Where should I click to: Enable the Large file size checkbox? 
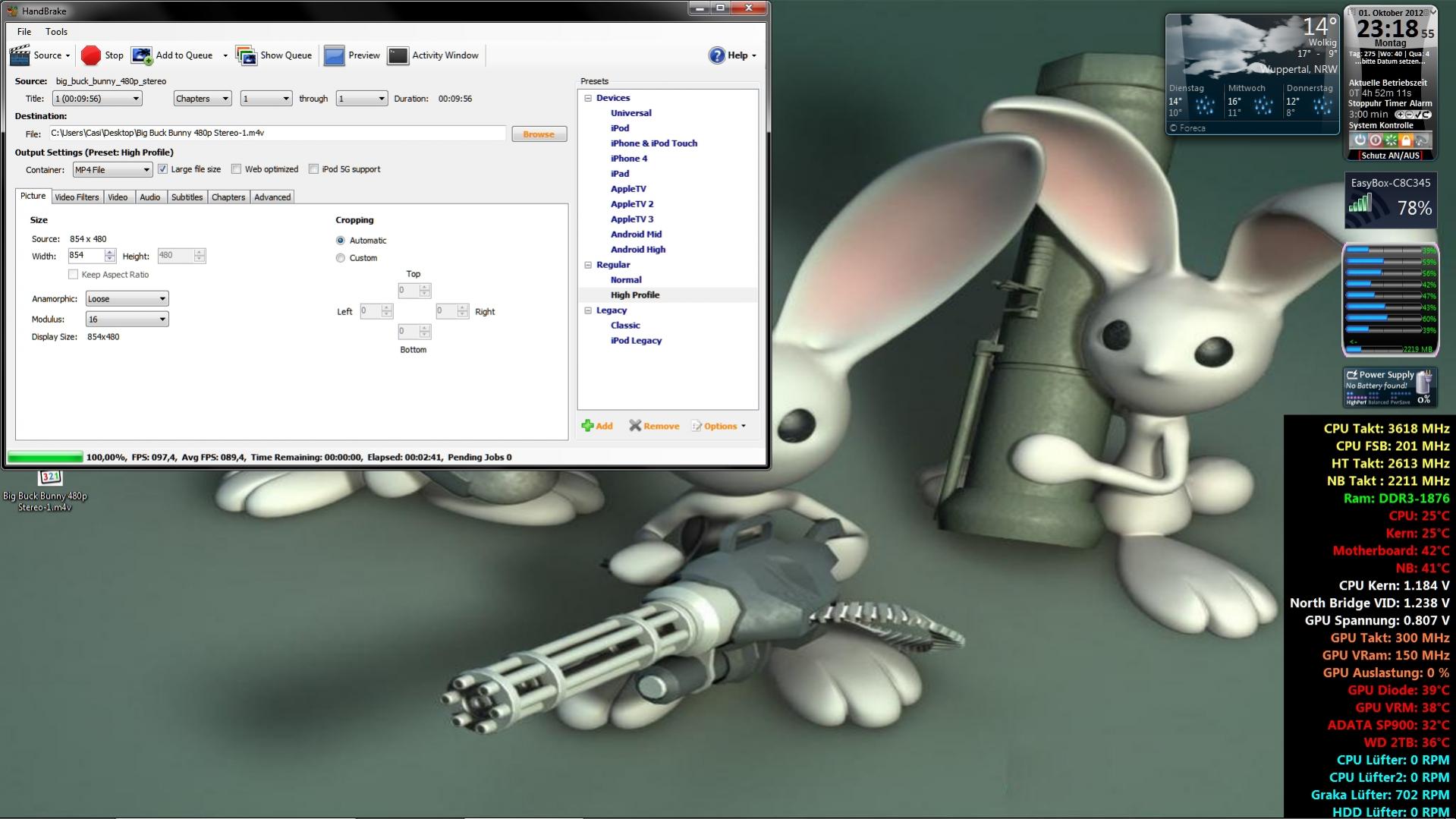(x=162, y=169)
